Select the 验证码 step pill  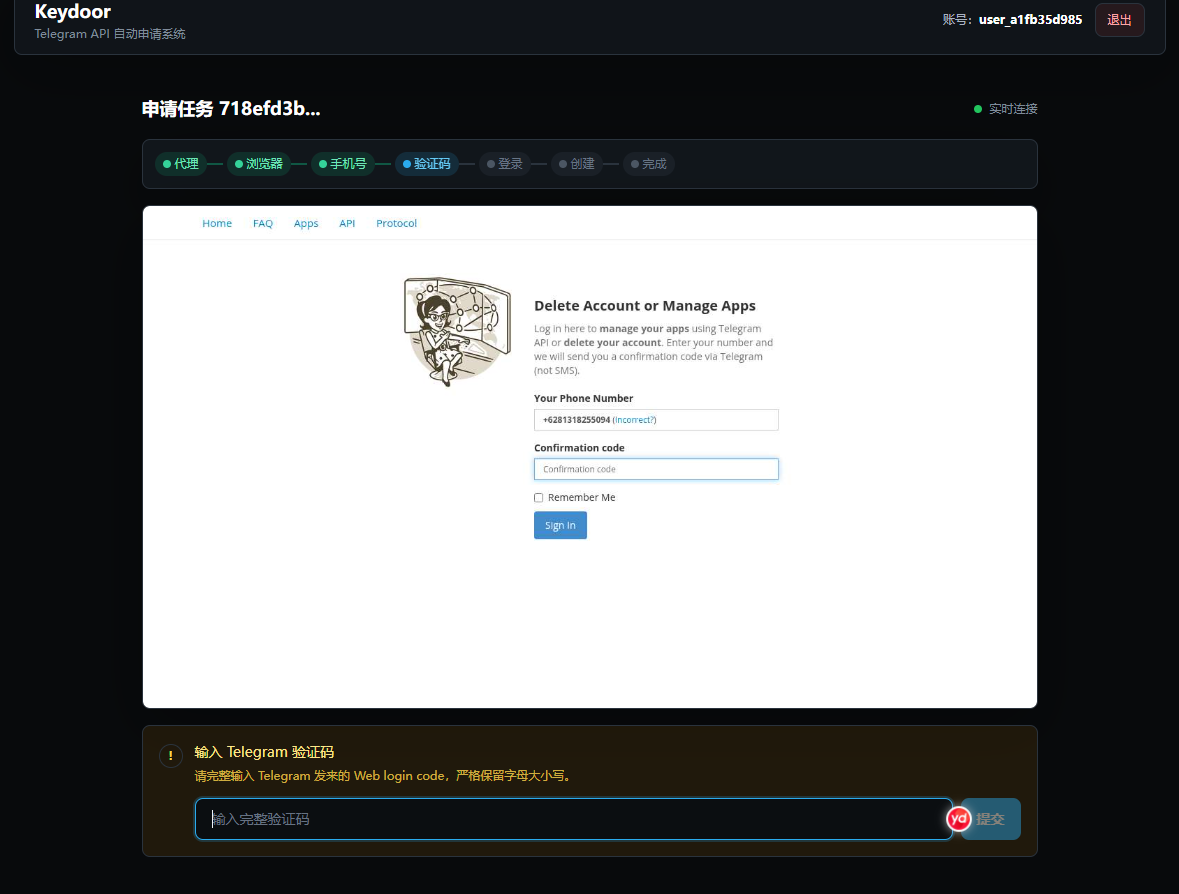(x=426, y=164)
